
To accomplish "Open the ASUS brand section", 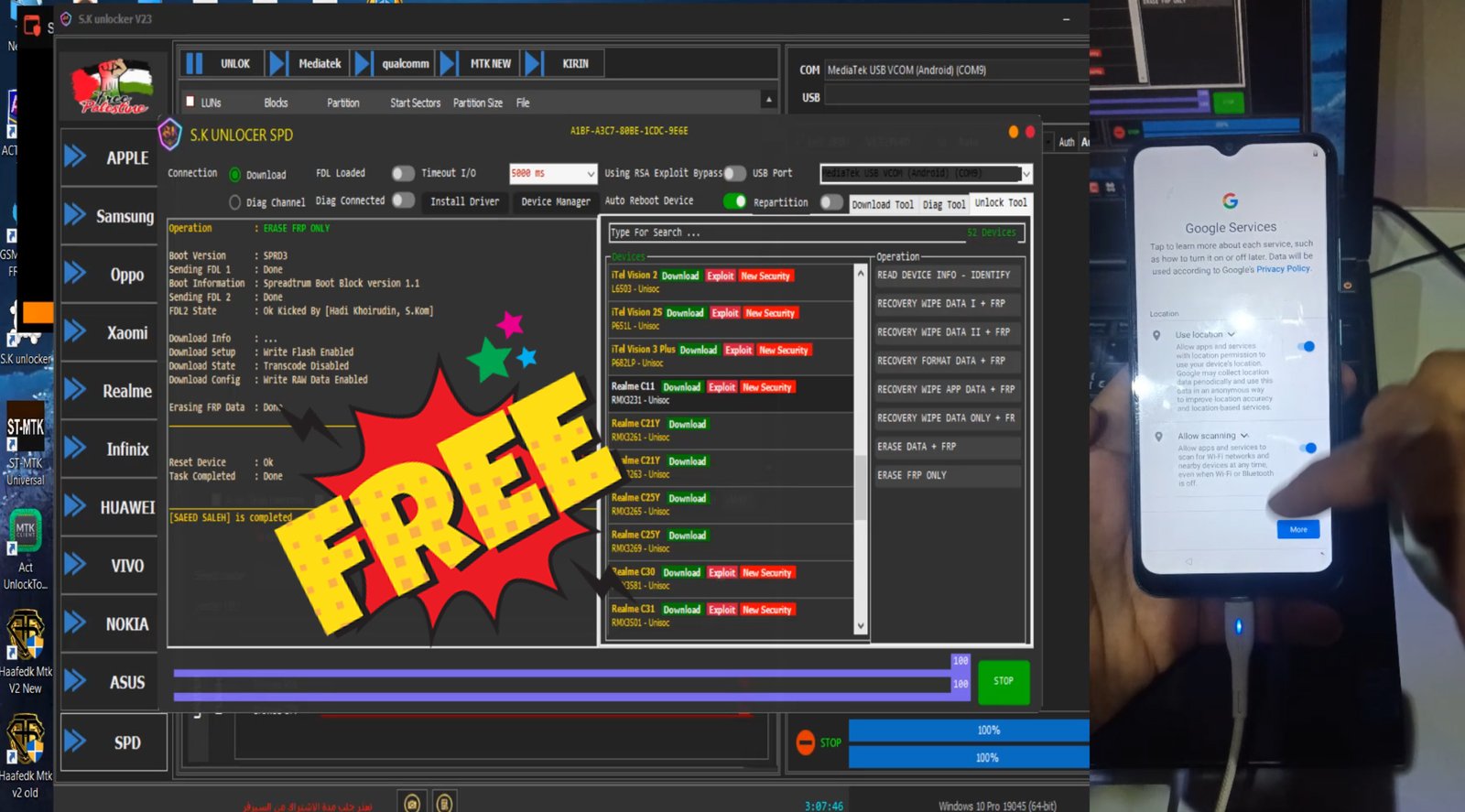I will (x=127, y=682).
